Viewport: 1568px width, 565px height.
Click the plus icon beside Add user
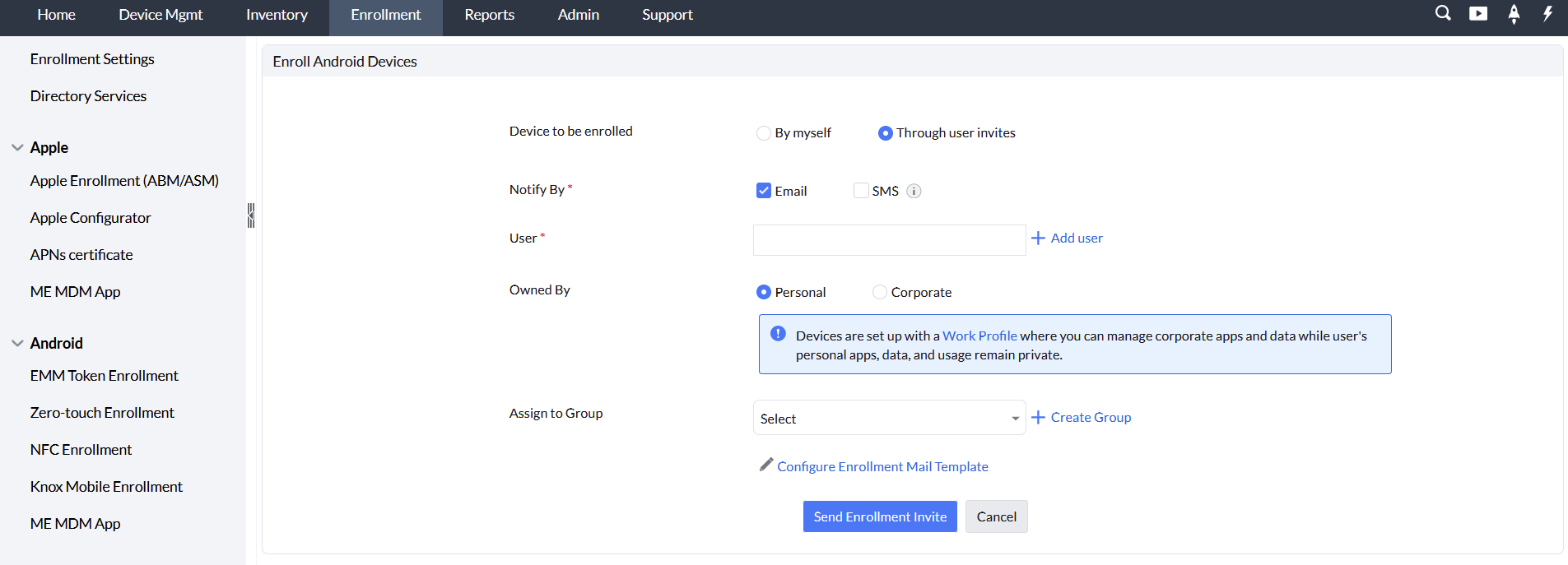[1039, 238]
